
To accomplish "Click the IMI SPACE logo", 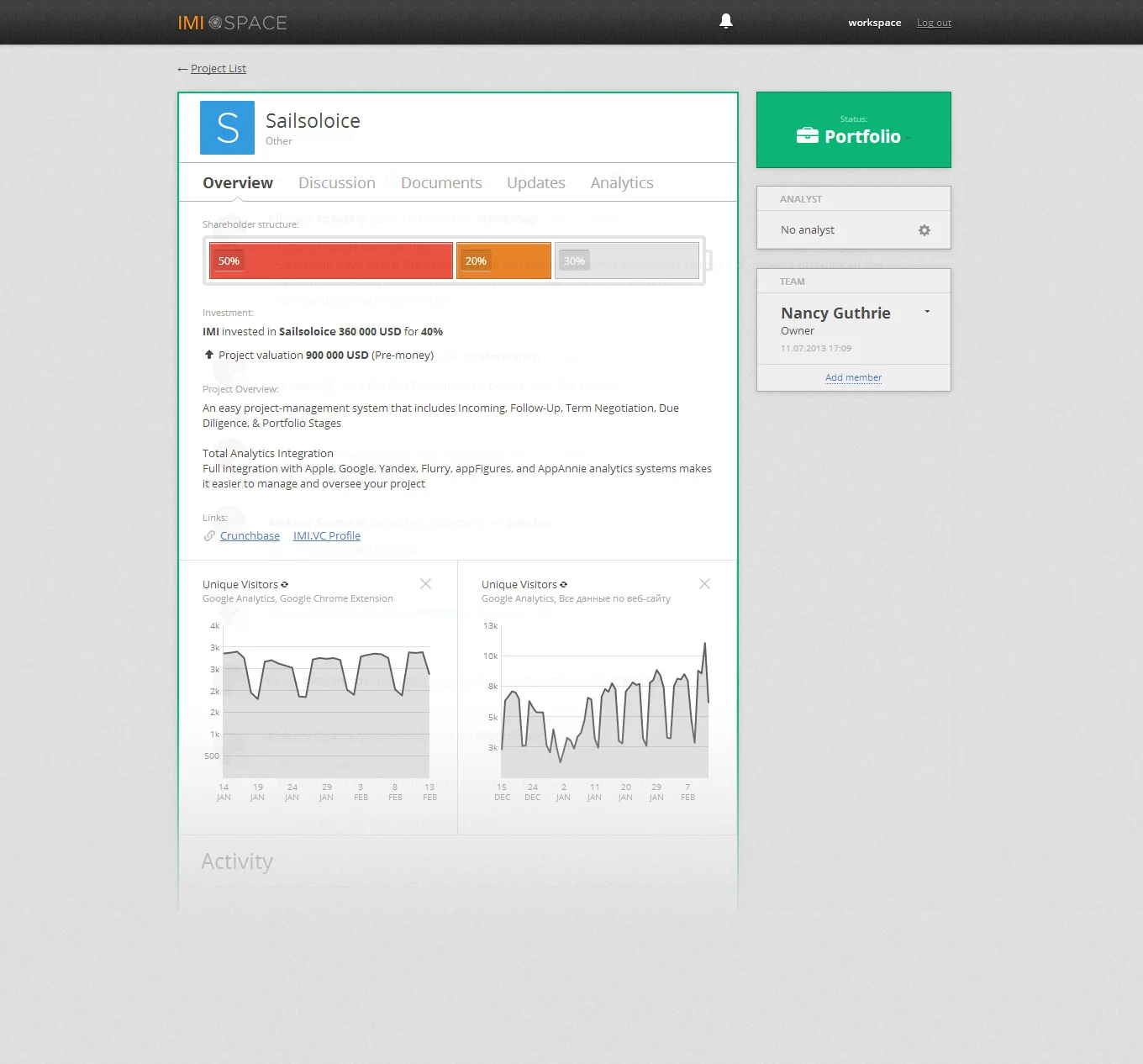I will 232,23.
